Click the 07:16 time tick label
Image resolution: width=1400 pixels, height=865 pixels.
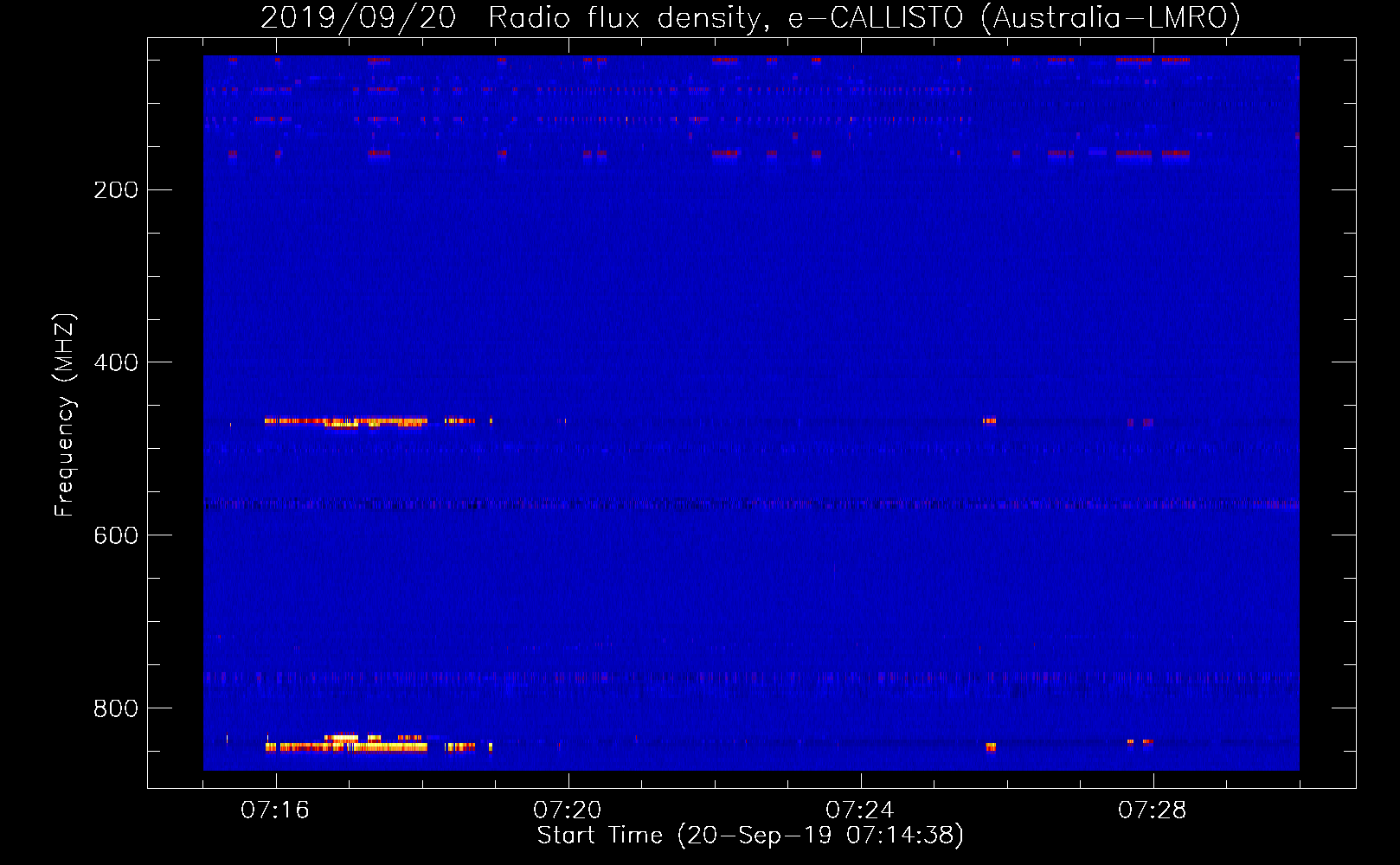(275, 810)
